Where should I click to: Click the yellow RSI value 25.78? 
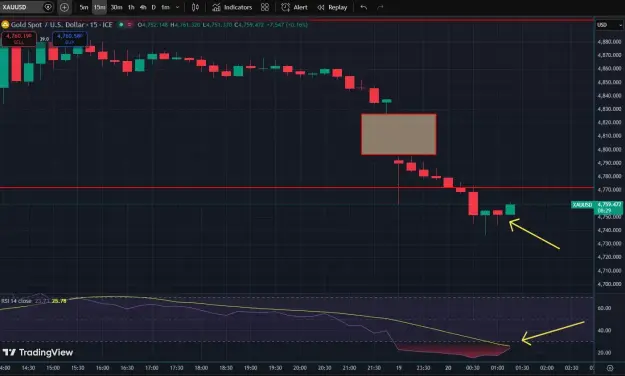(x=59, y=301)
